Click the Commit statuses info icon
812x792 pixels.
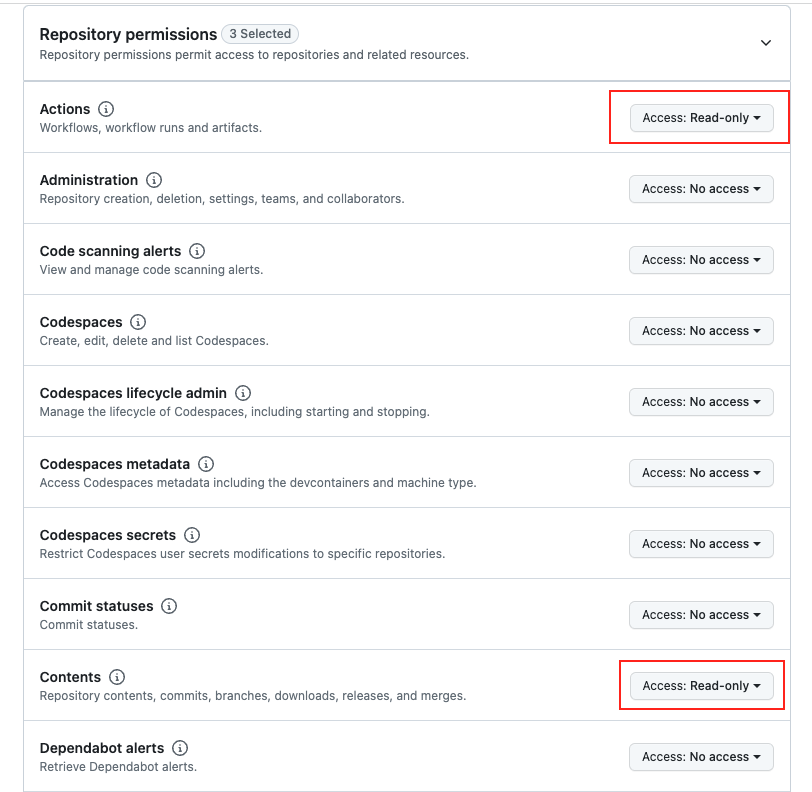[169, 606]
